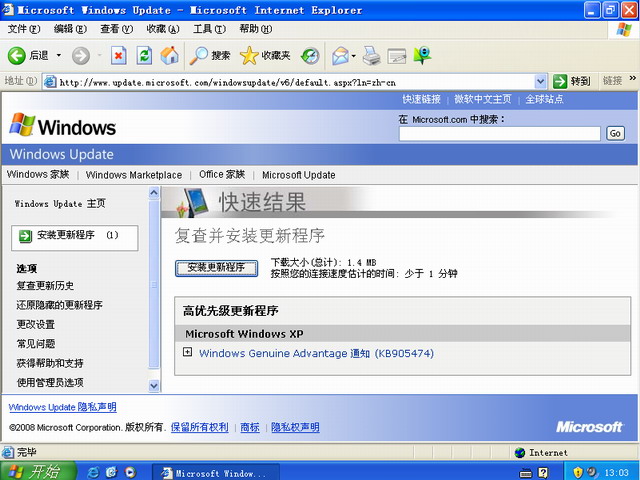Stop page loading with red X icon
Screen dimensions: 640x480
118,56
